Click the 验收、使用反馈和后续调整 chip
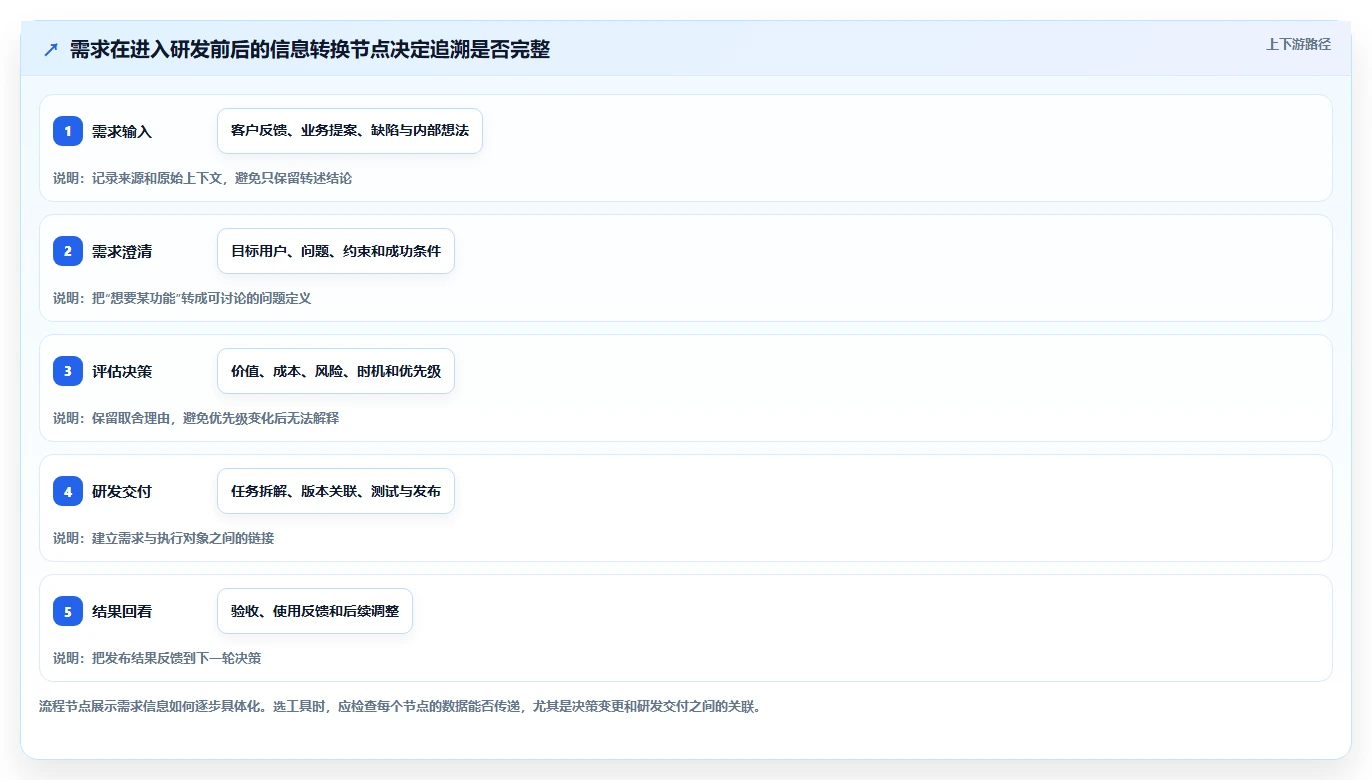Image resolution: width=1372 pixels, height=780 pixels. tap(315, 611)
